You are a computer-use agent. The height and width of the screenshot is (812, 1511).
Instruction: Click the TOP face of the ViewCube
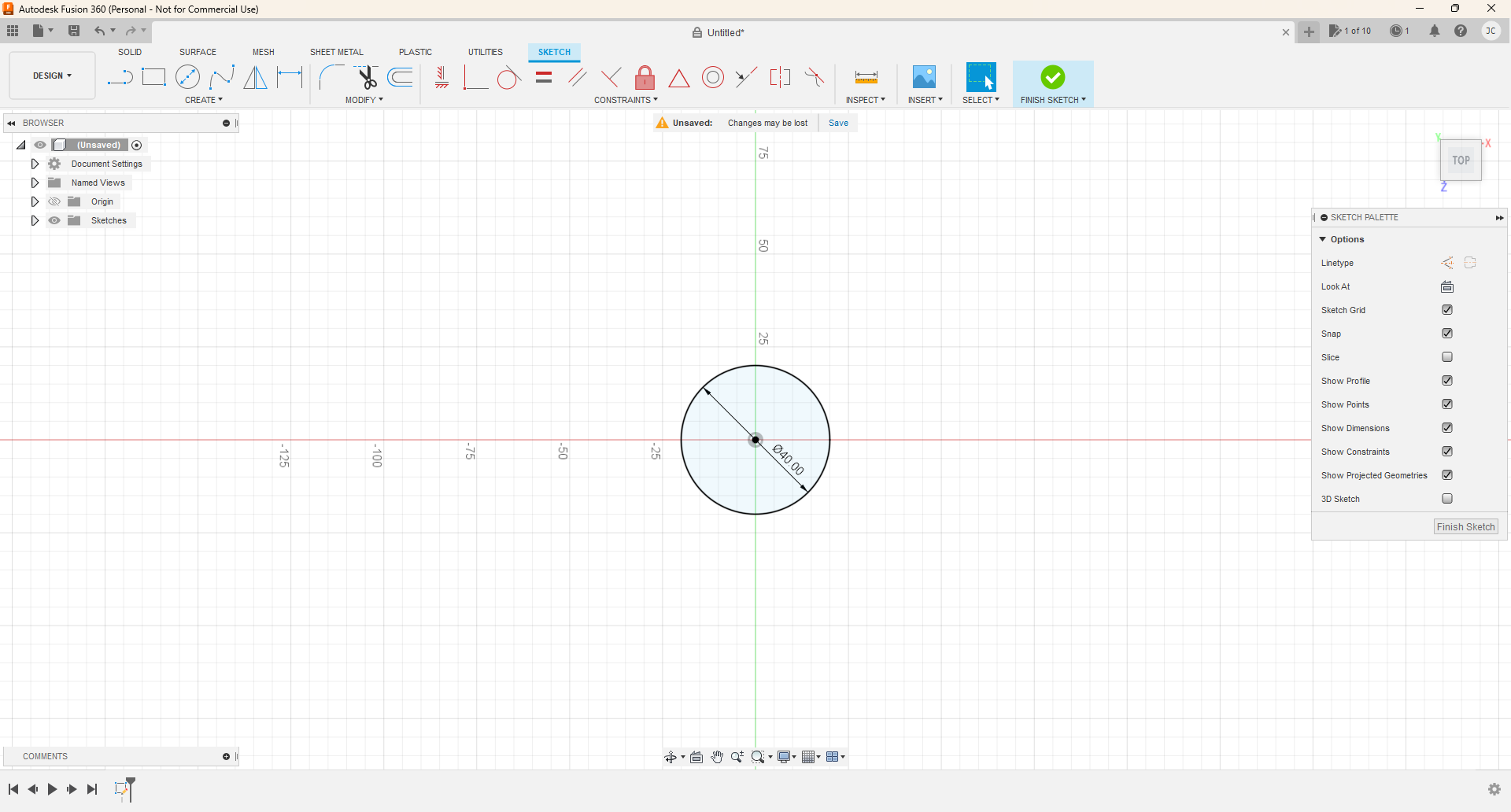click(1461, 161)
